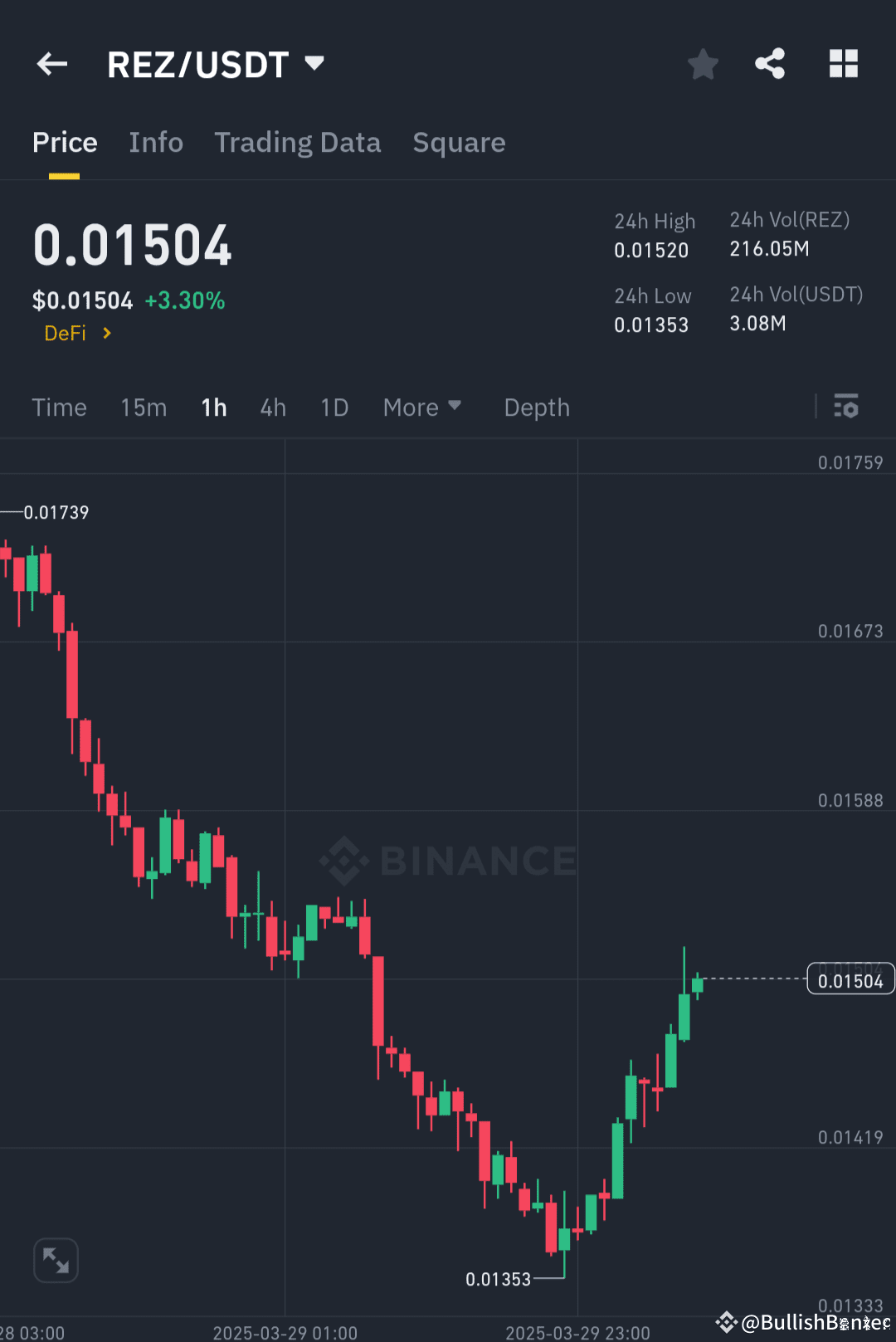Select the Time display option
This screenshot has width=896, height=1342.
59,407
